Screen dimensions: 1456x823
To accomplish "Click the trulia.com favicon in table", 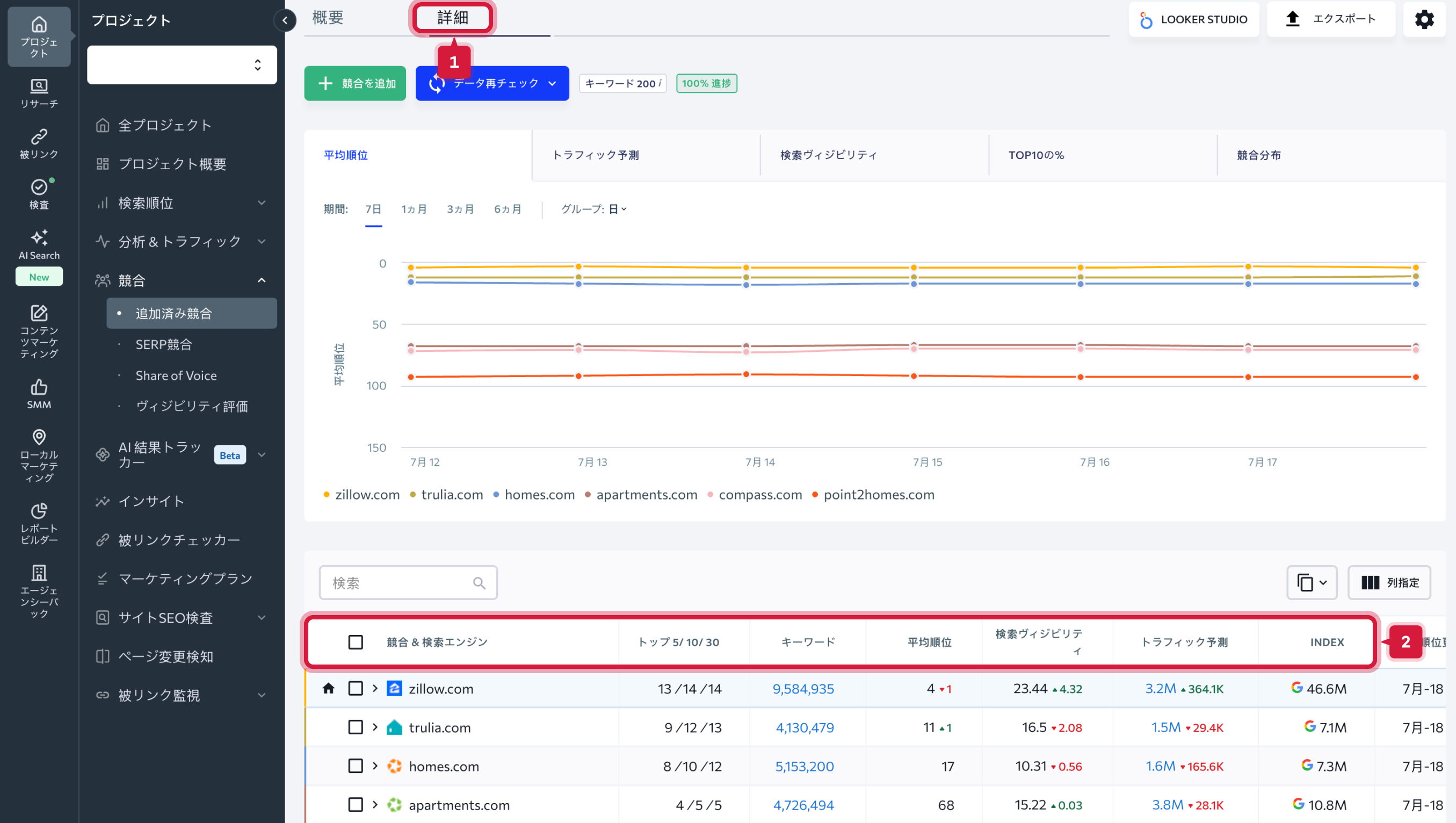I will coord(394,727).
